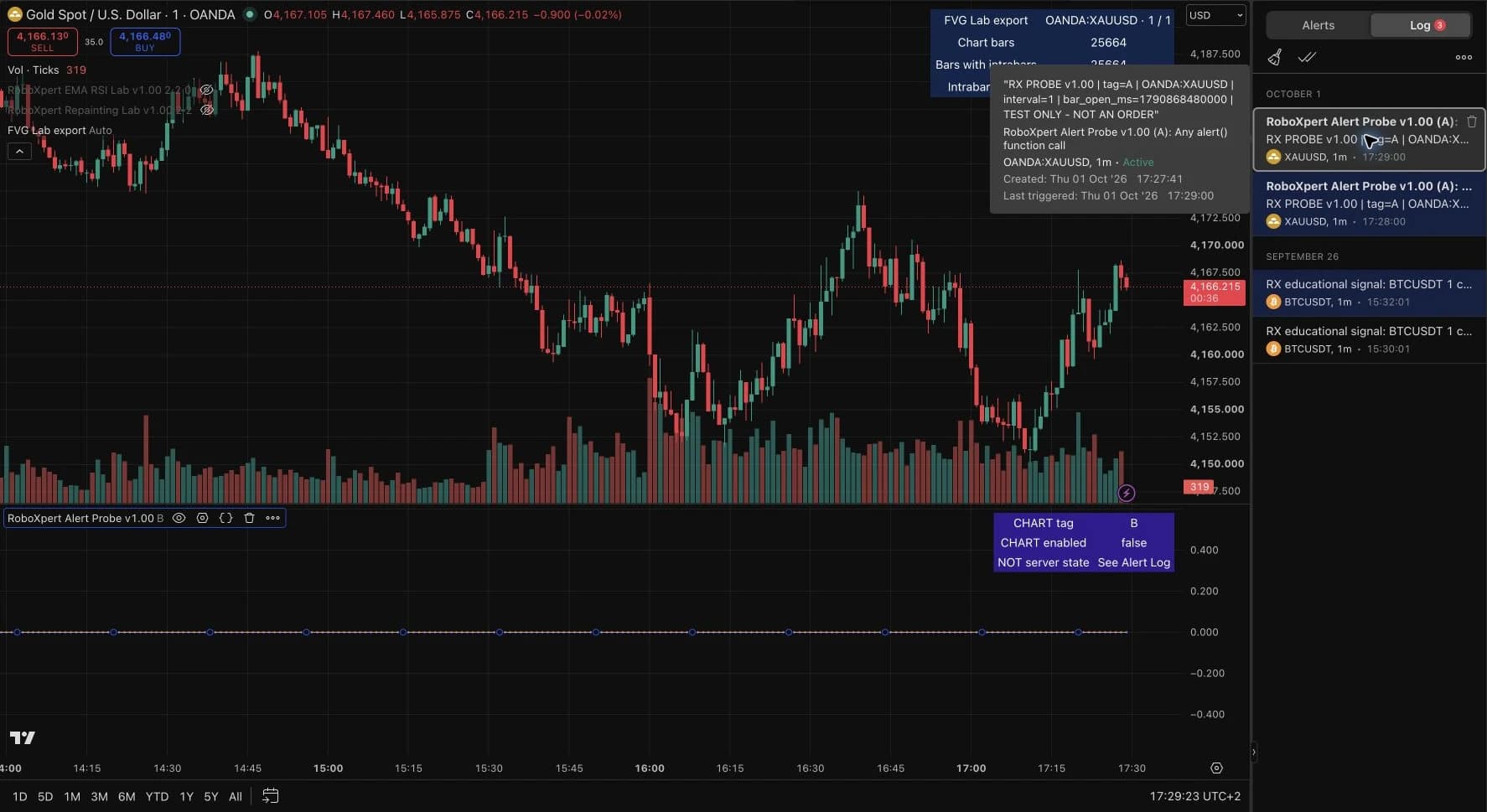Click the SELL 4,166.13 button

coord(42,41)
